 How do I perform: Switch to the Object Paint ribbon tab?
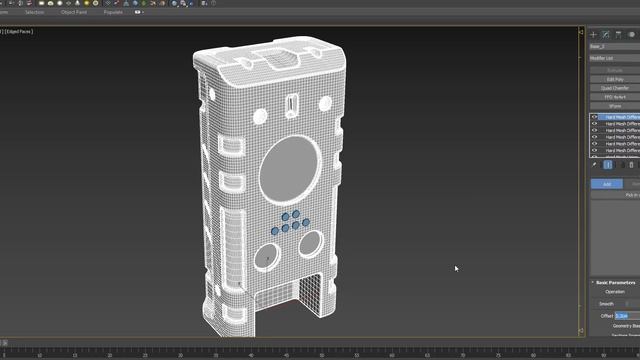[x=74, y=12]
